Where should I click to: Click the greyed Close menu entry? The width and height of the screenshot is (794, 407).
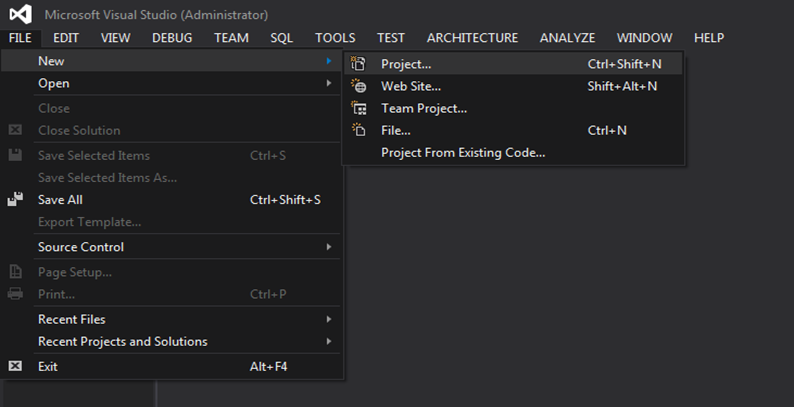click(171, 108)
